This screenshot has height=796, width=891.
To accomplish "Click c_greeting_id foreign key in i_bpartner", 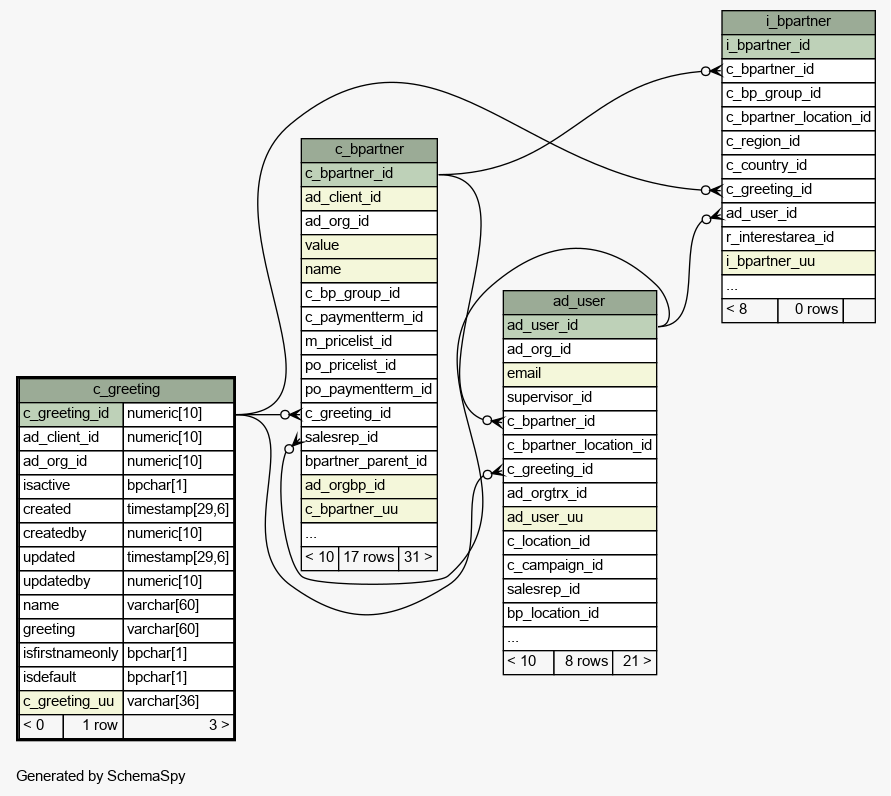I will (x=798, y=190).
